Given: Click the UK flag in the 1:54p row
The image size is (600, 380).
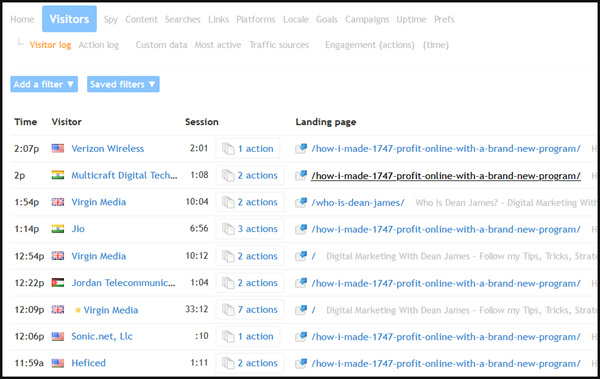Looking at the screenshot, I should coord(58,202).
